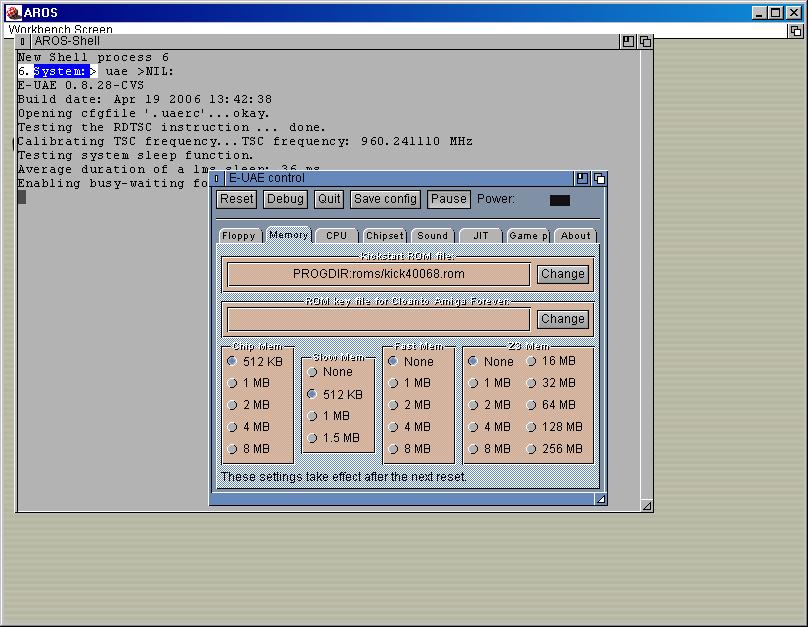Open the JIT tab
This screenshot has height=627, width=808.
[x=481, y=235]
